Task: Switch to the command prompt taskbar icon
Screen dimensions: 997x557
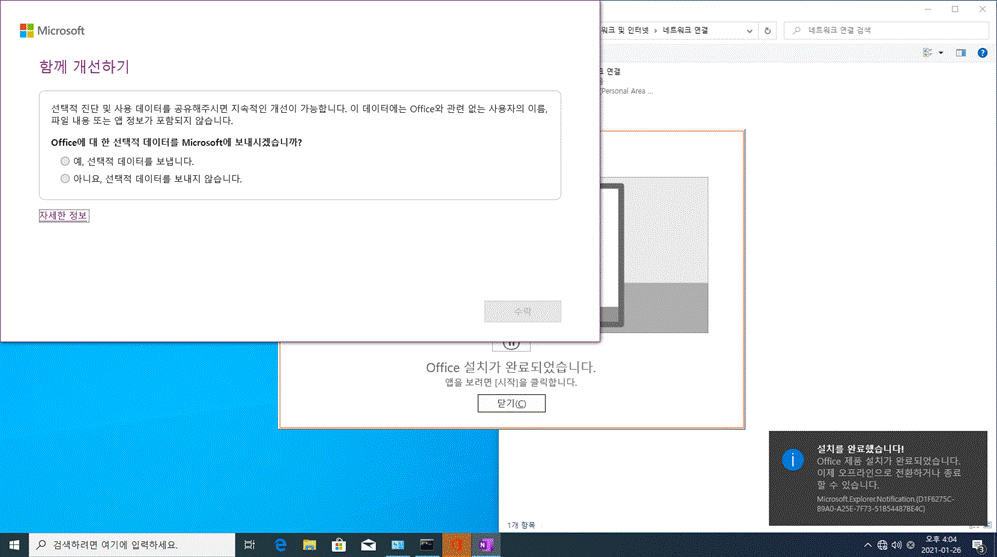Action: pos(427,545)
